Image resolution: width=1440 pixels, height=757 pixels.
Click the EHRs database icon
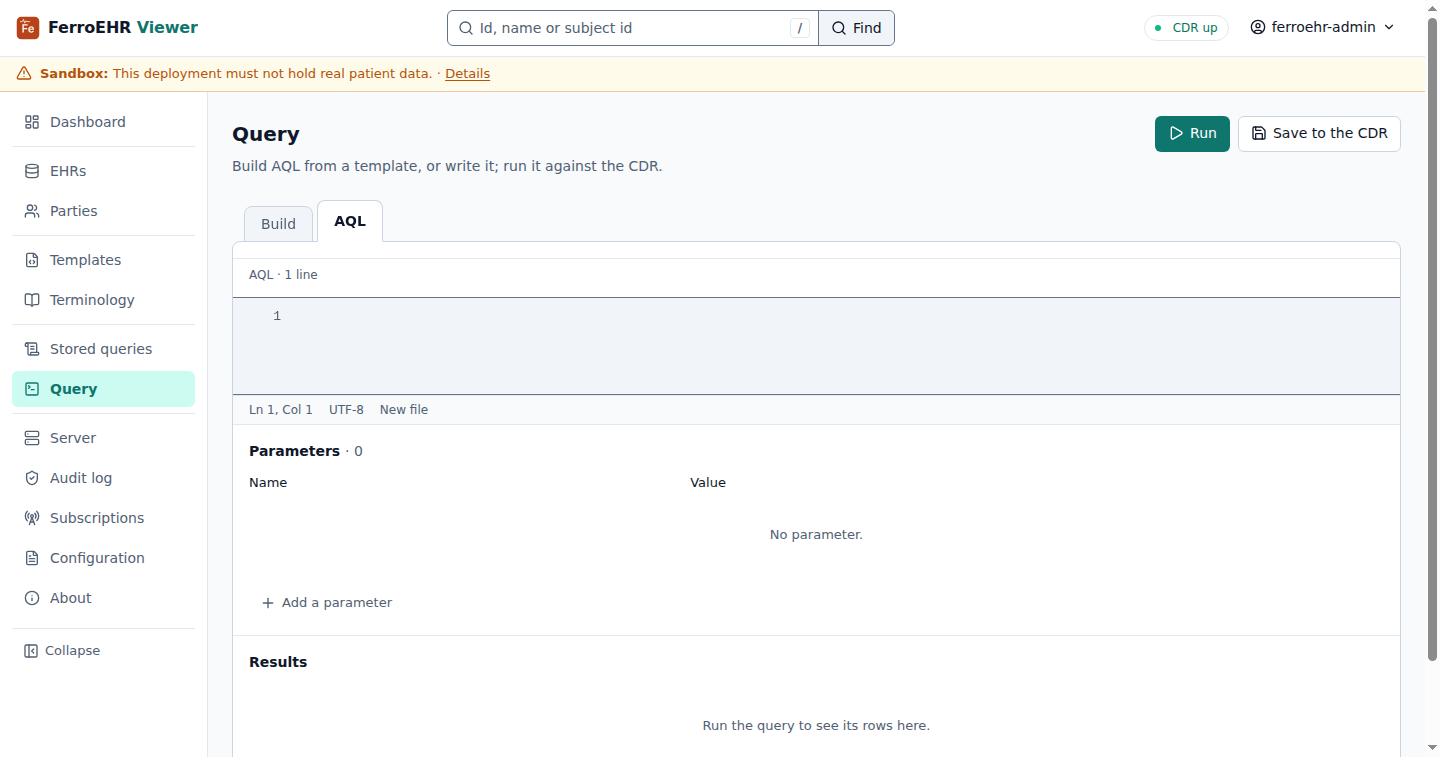coord(32,171)
